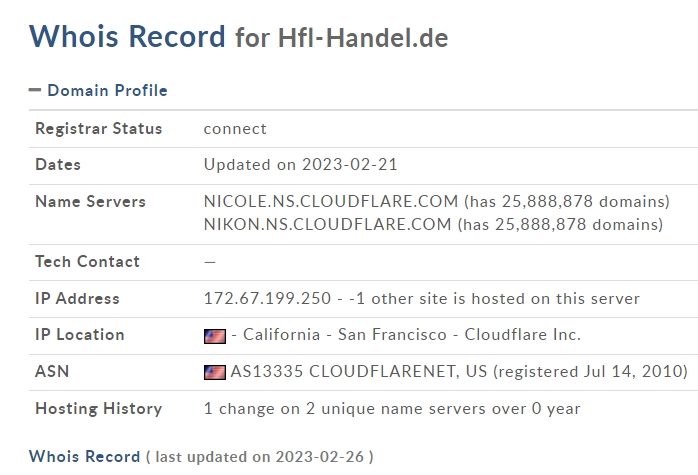698x475 pixels.
Task: Click the 'Registrar Status' row label
Action: pos(99,129)
